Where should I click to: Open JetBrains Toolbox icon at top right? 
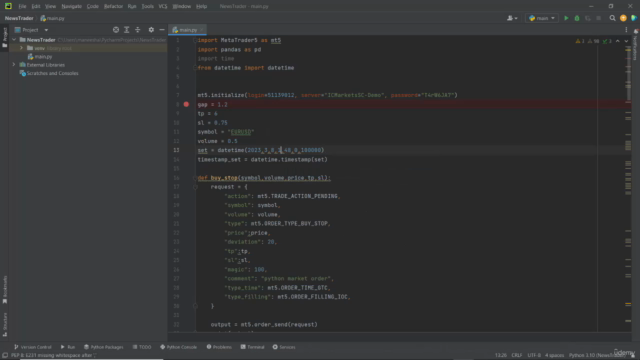tap(634, 18)
